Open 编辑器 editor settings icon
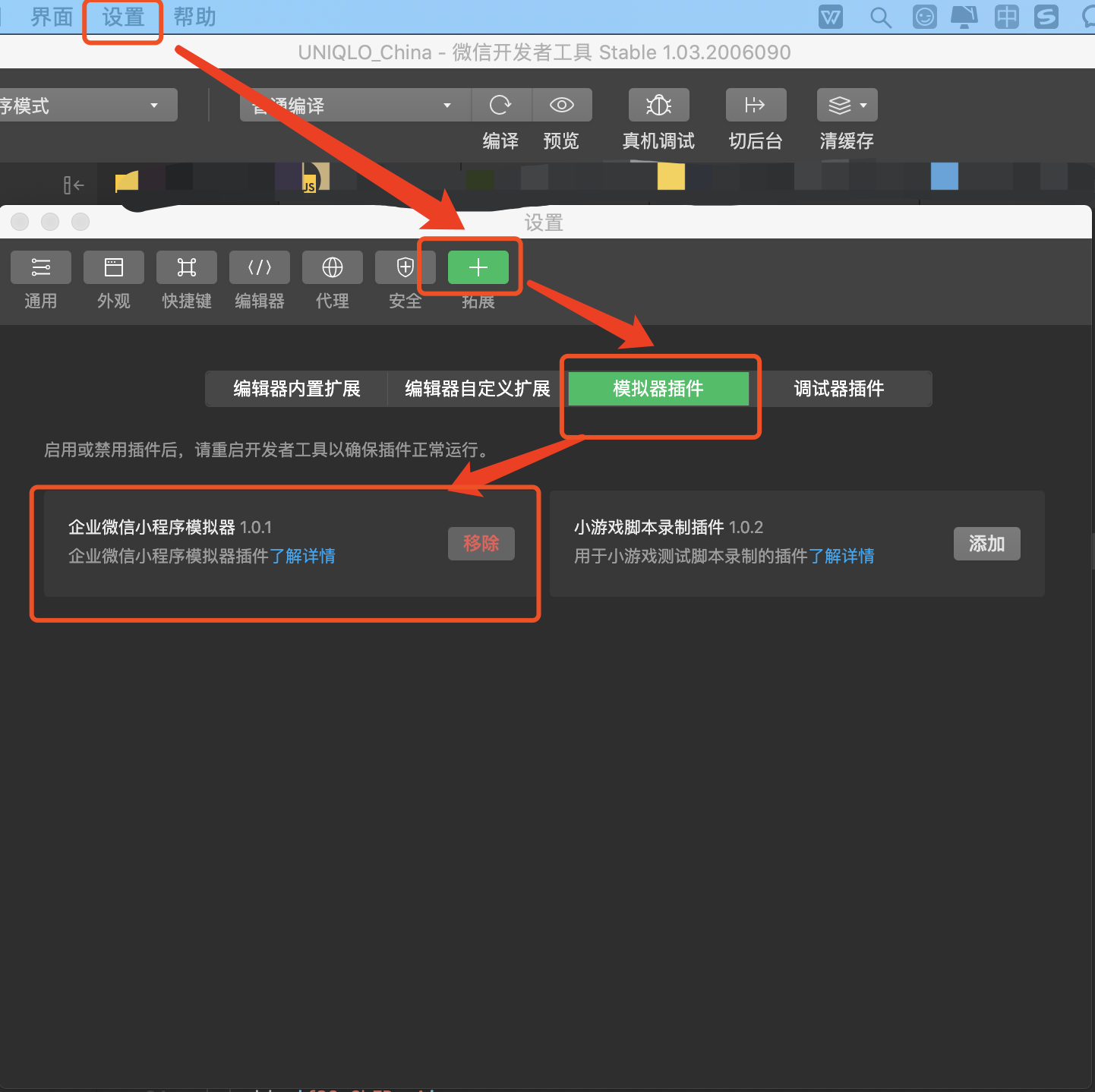 coord(260,267)
